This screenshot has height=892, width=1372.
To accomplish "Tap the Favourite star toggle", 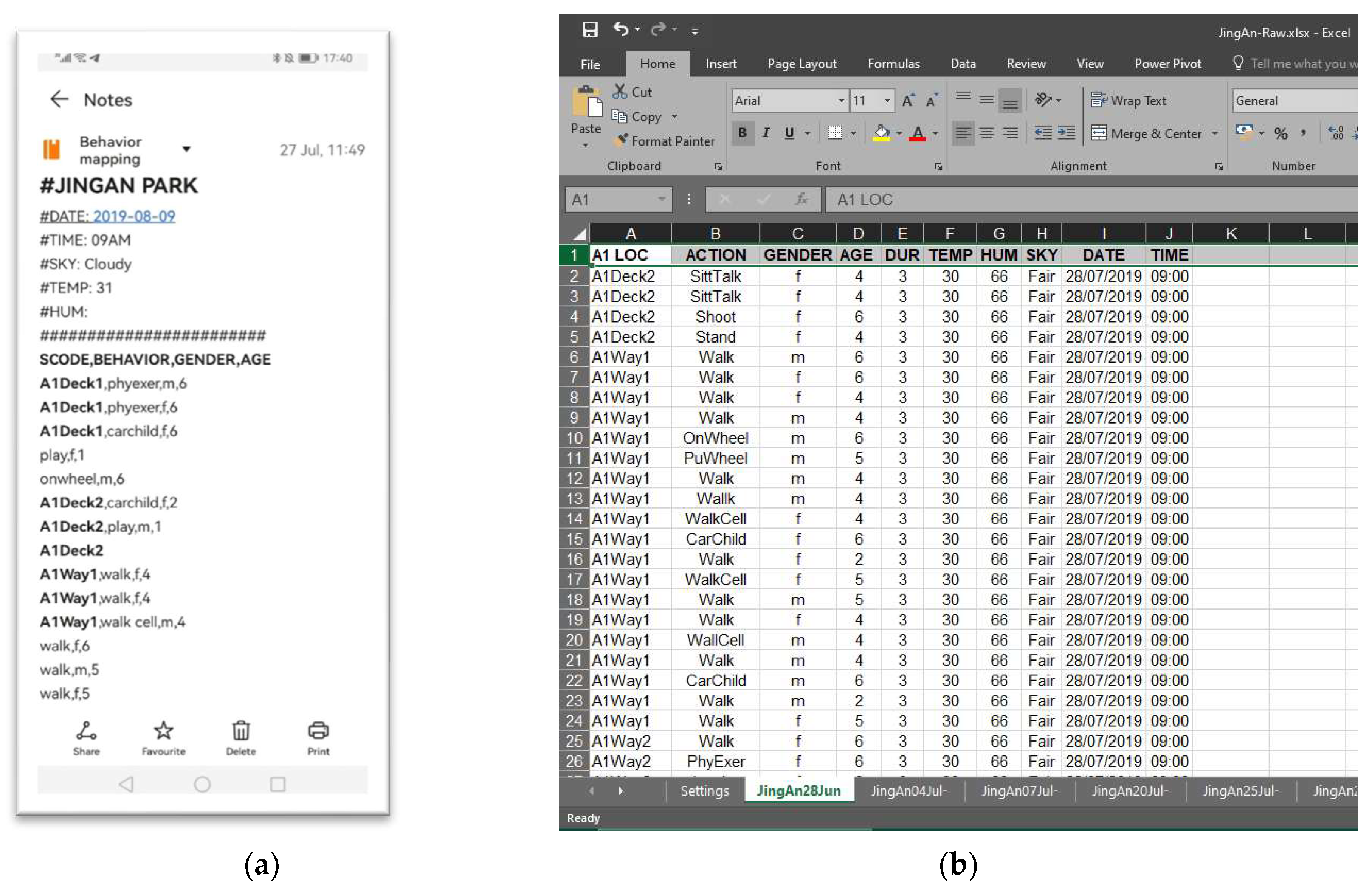I will coord(163,731).
